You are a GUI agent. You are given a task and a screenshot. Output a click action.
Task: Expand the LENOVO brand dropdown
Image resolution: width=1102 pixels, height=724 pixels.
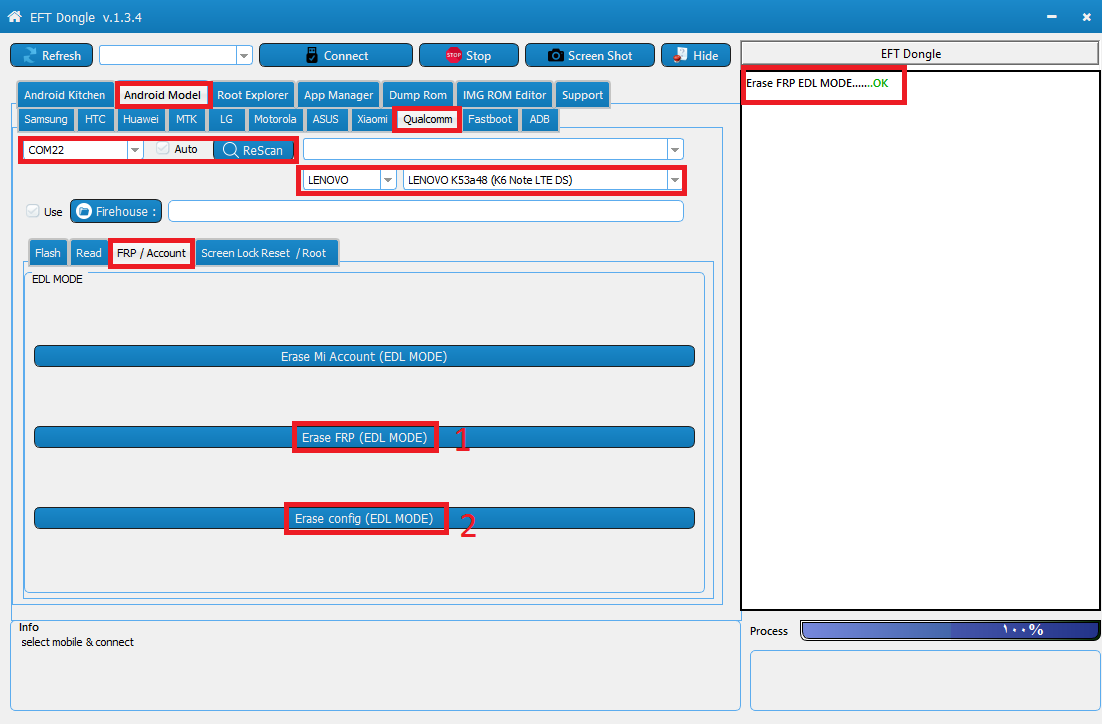[x=388, y=180]
